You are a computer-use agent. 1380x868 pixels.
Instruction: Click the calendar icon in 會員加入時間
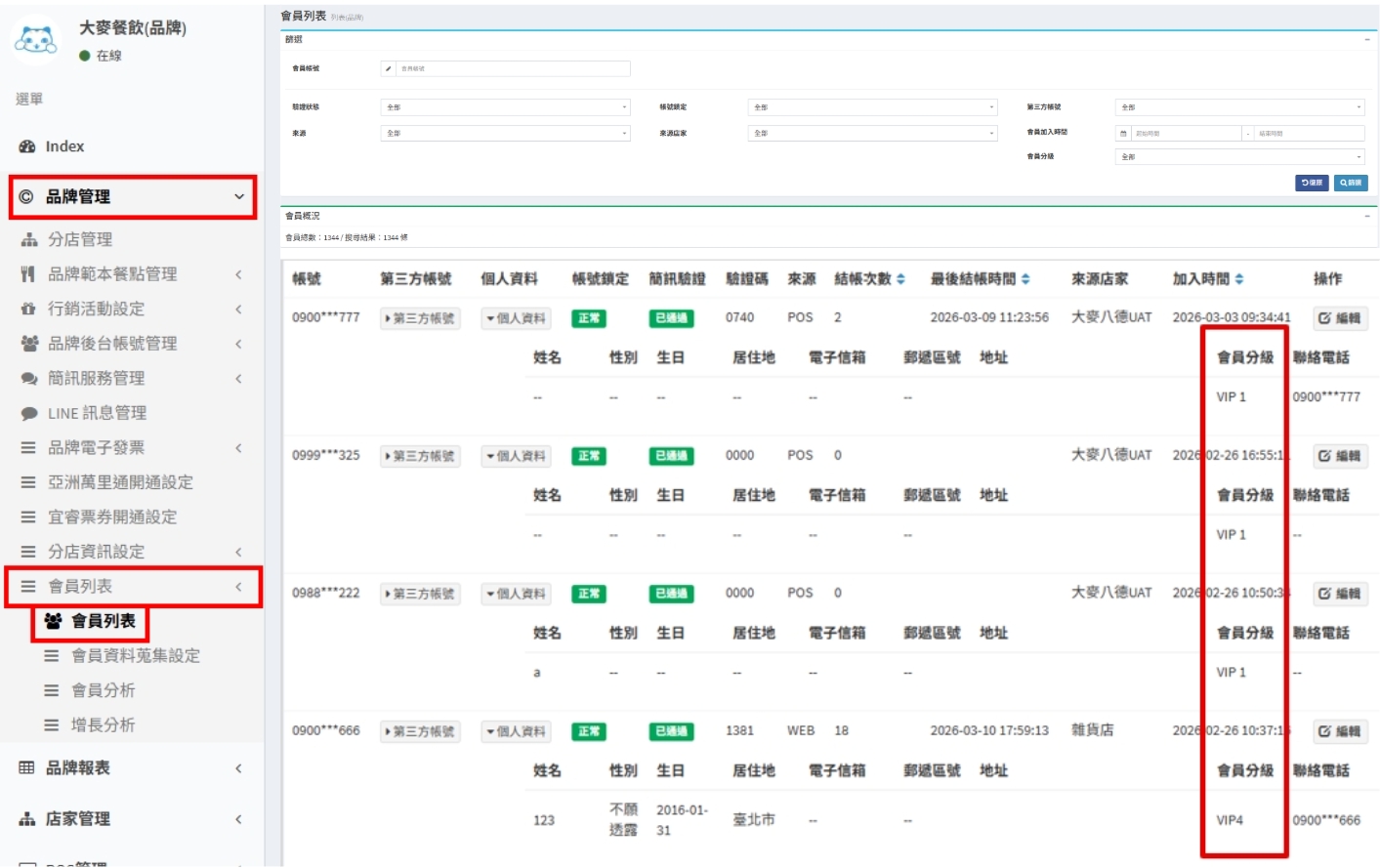tap(1123, 134)
